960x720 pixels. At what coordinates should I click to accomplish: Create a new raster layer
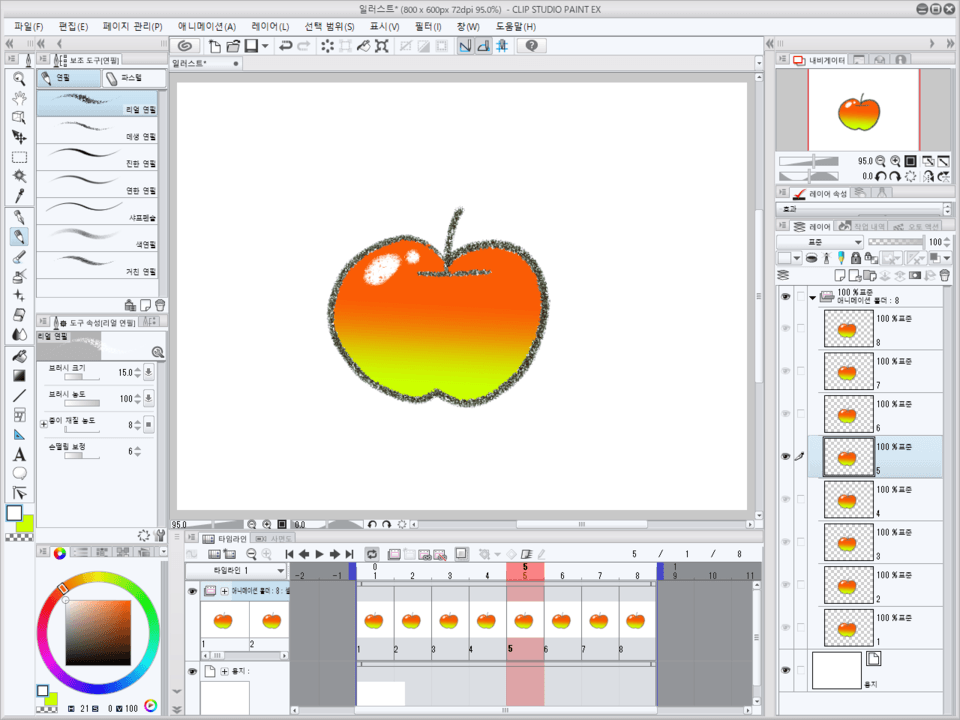(838, 276)
